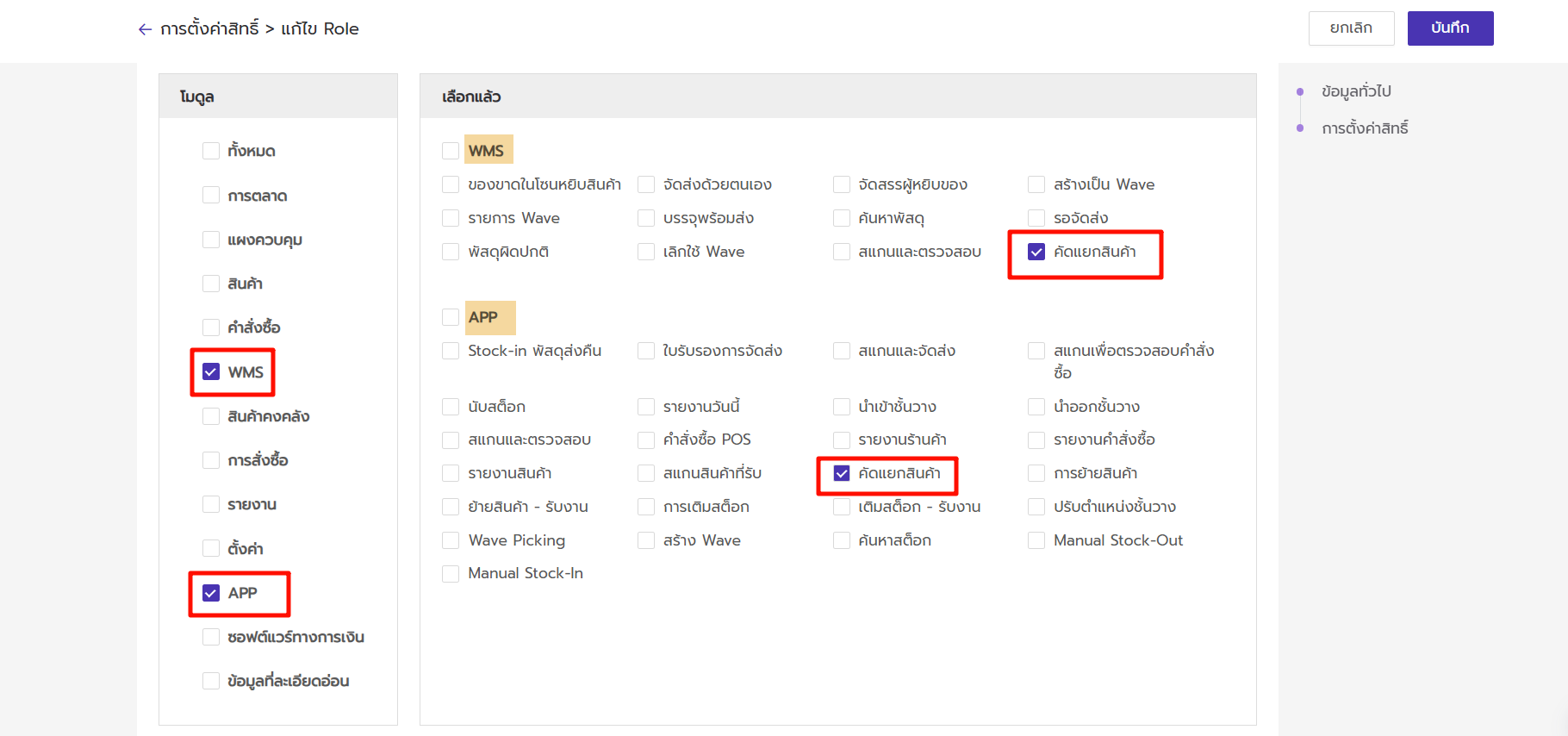Enable the การตลาด module checkbox

(211, 196)
